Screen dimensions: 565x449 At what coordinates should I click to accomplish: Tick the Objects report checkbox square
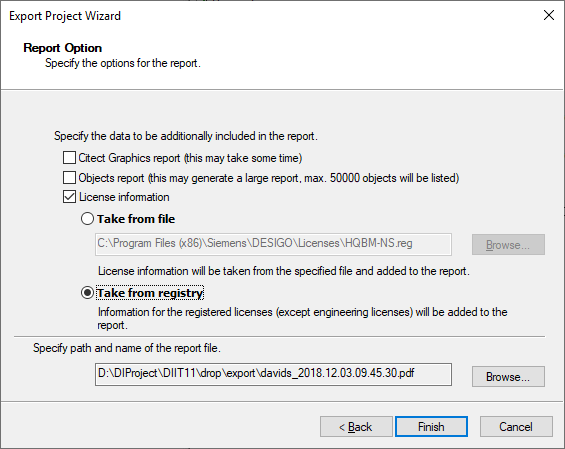point(69,178)
